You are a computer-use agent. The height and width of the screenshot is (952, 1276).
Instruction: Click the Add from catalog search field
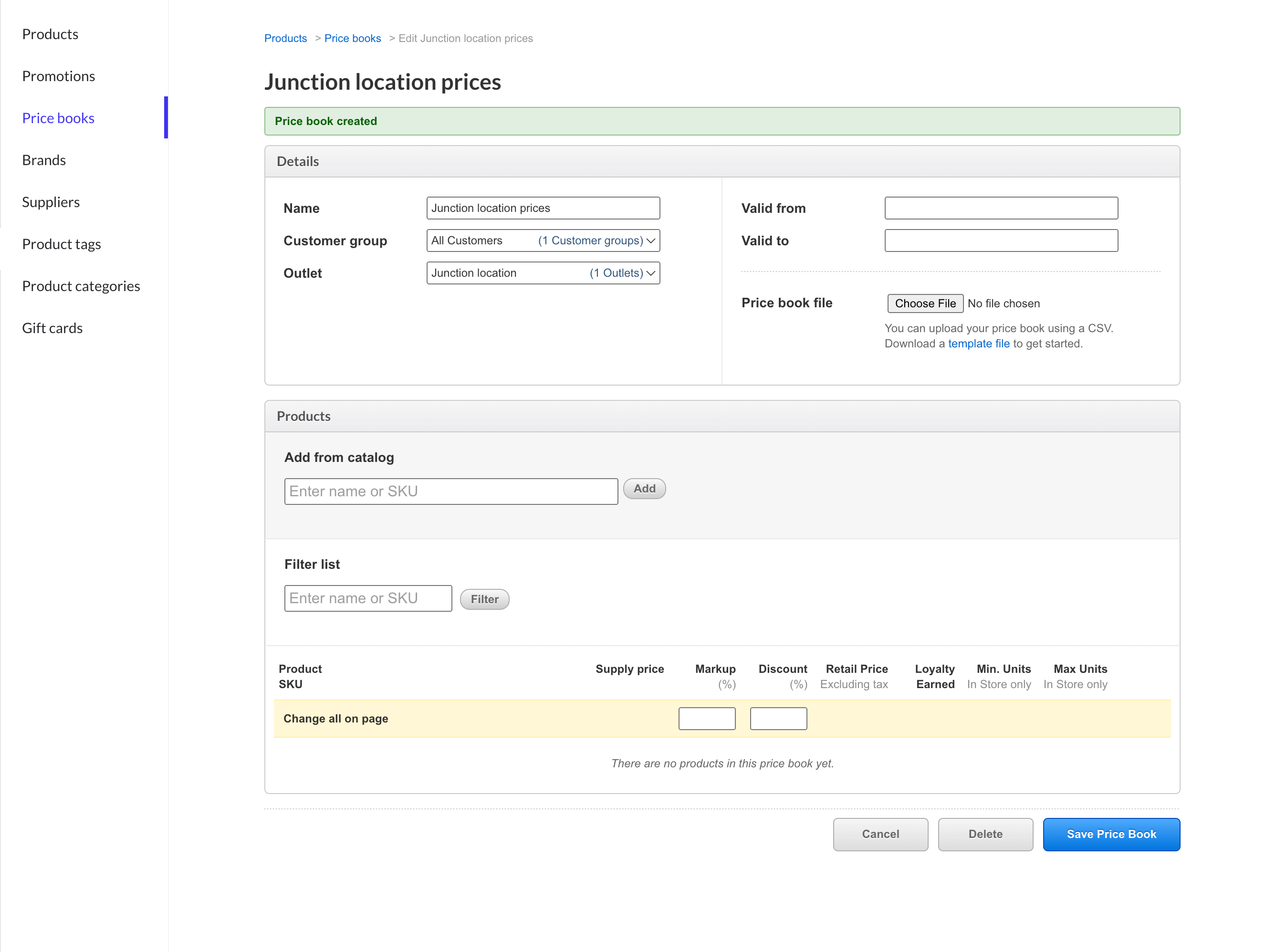coord(450,492)
